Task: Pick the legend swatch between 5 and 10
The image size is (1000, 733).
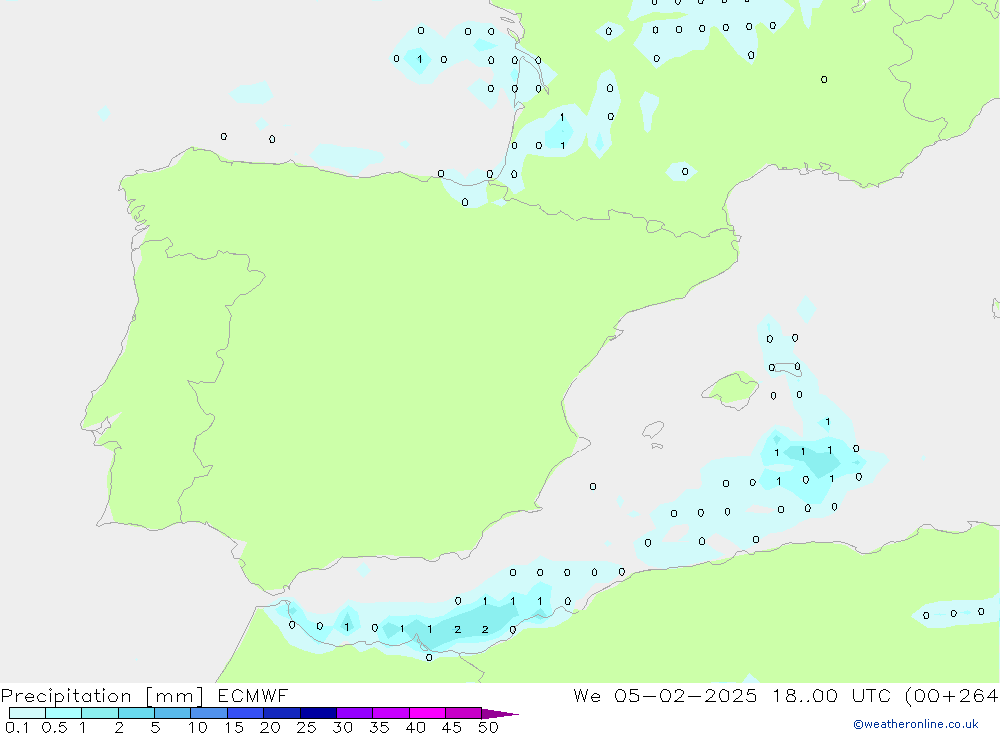Action: [x=172, y=713]
